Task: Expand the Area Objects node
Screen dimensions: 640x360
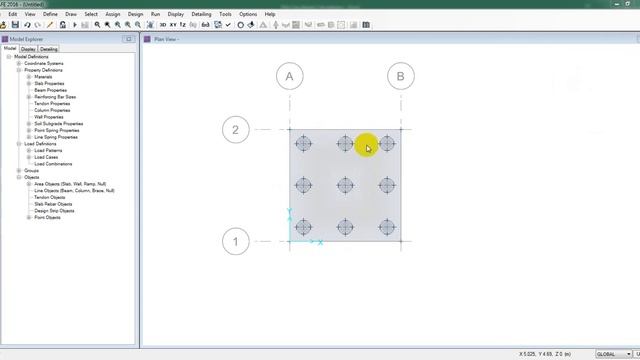Action: point(29,184)
